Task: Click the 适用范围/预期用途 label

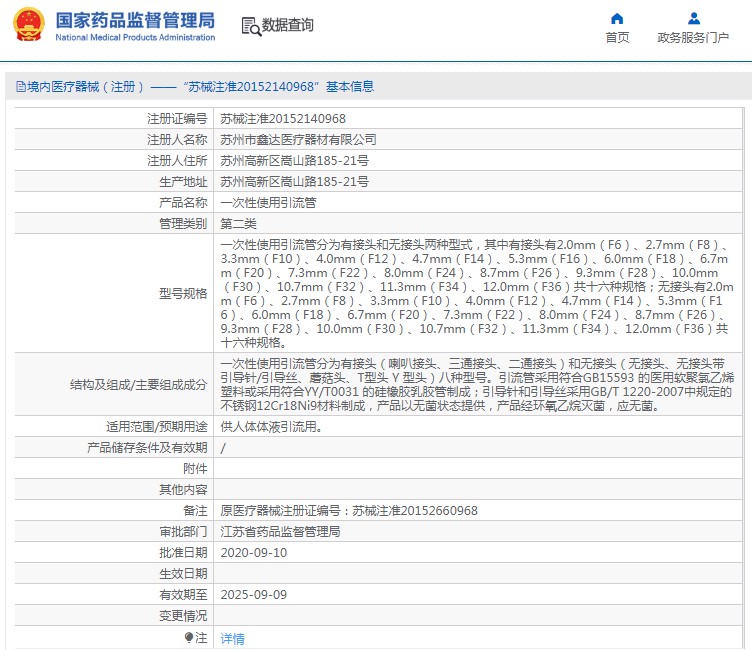Action: point(156,426)
